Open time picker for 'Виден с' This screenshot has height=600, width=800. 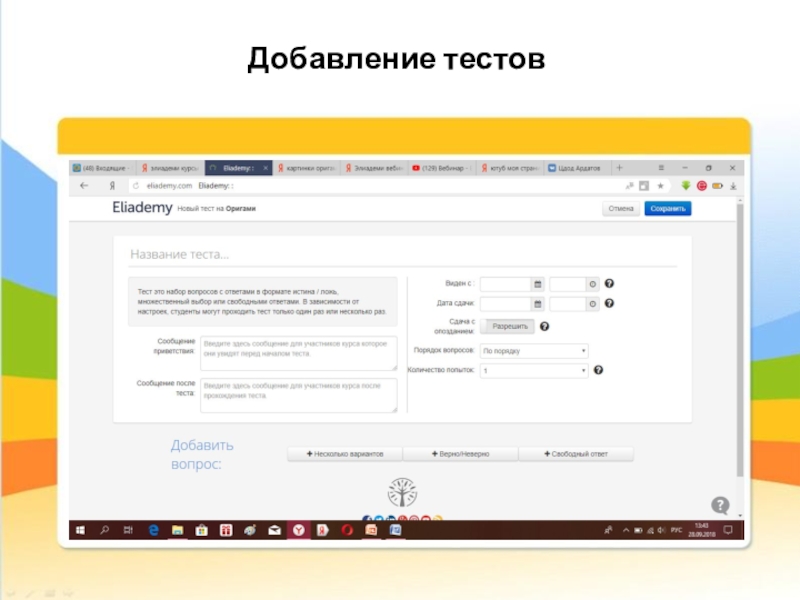(x=592, y=284)
